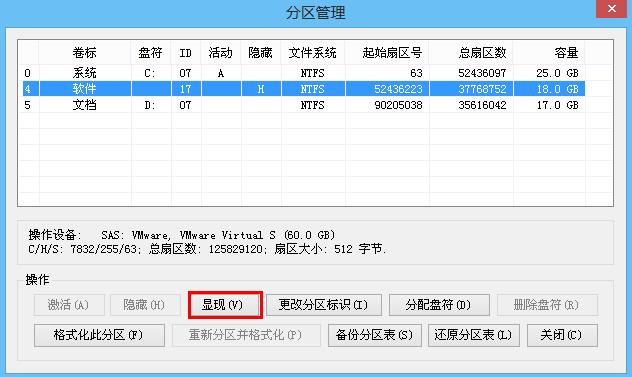This screenshot has width=632, height=377.
Task: Click total sectors value 35616042
Action: (x=482, y=105)
